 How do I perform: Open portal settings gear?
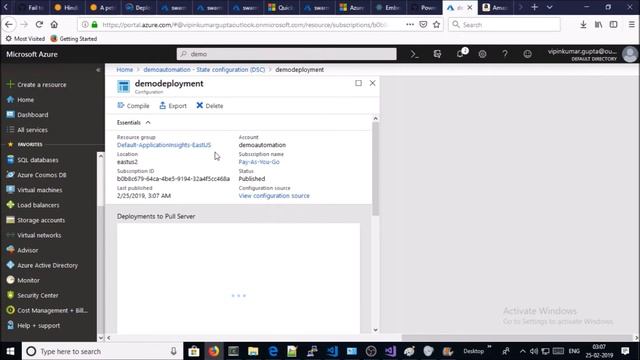pos(482,54)
